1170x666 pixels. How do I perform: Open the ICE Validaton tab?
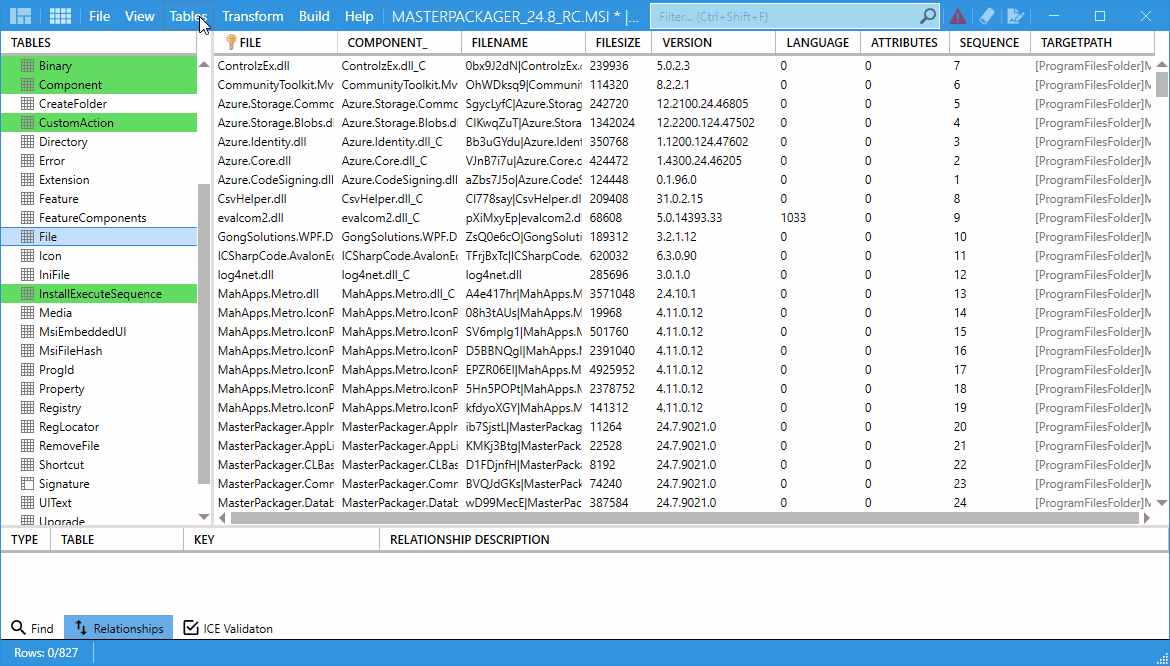[228, 628]
